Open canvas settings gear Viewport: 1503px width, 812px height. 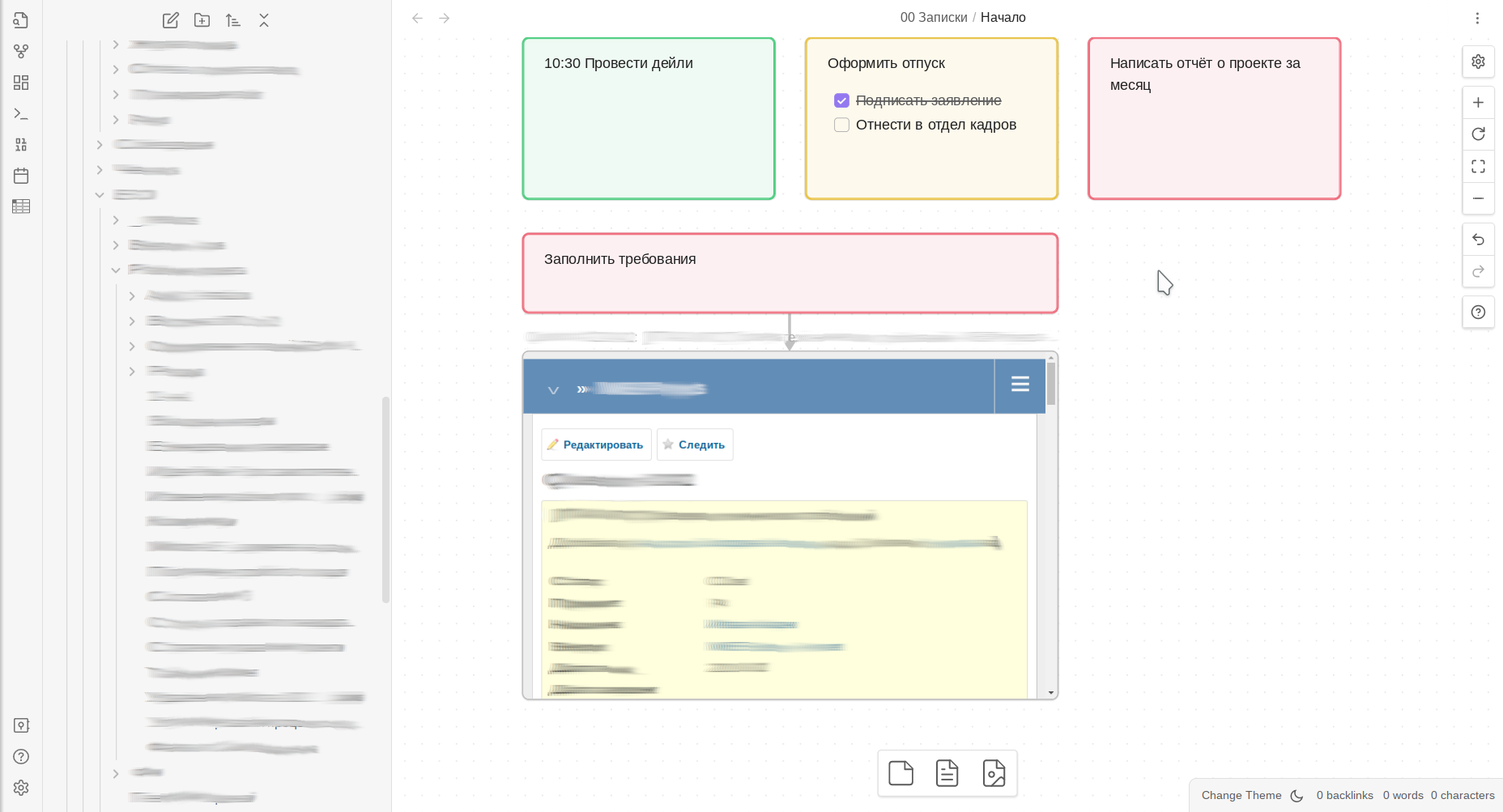pyautogui.click(x=1478, y=62)
